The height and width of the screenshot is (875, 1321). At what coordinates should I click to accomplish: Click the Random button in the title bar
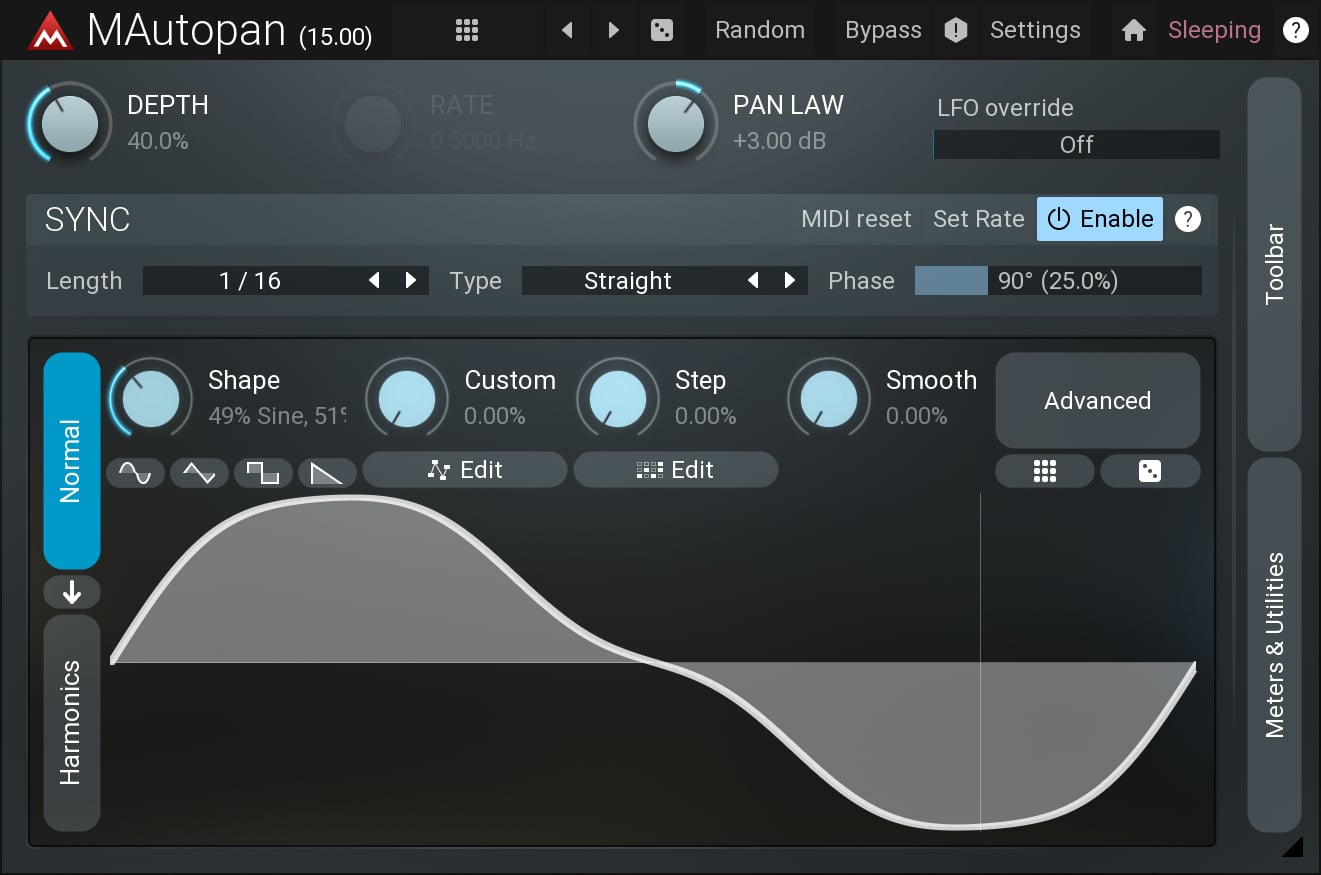point(759,30)
